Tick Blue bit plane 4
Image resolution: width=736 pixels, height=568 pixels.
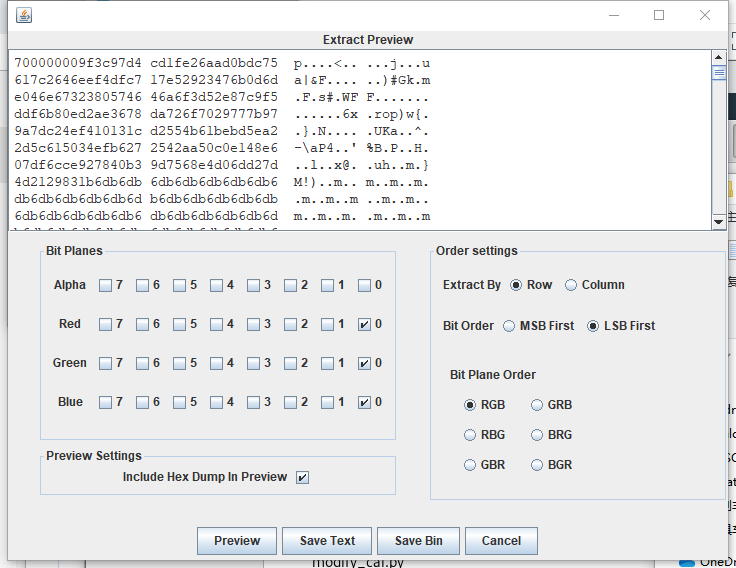coord(216,402)
